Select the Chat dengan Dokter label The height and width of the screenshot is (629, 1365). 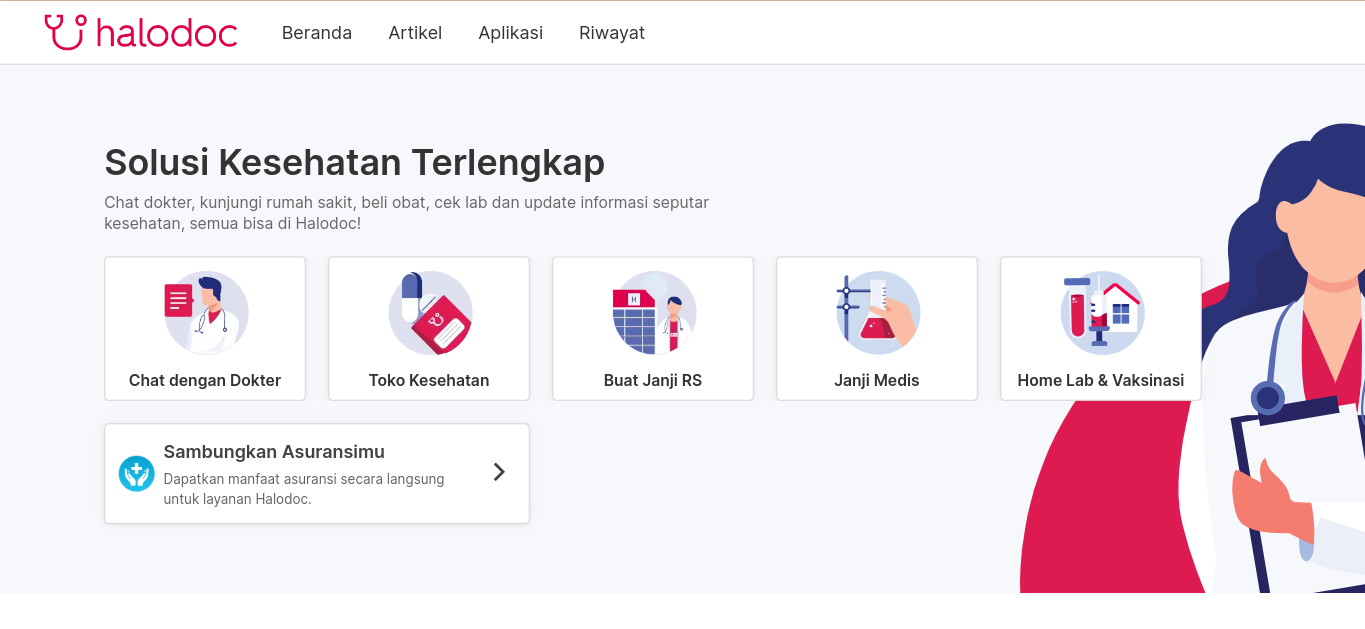pyautogui.click(x=205, y=380)
